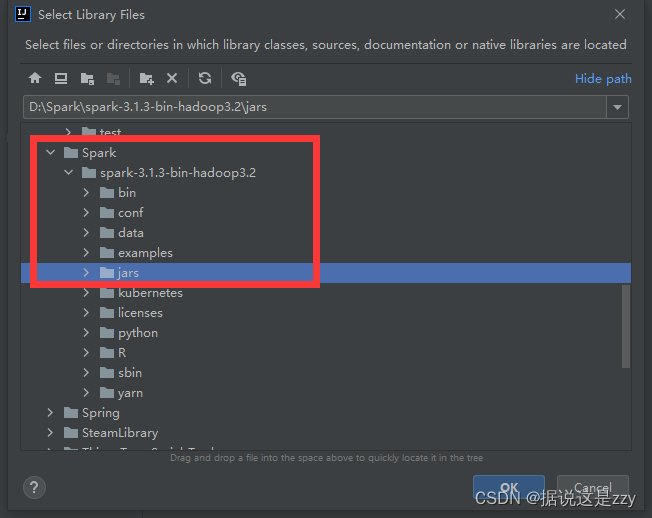The width and height of the screenshot is (652, 518).
Task: Expand the bin folder chevron
Action: (x=86, y=192)
